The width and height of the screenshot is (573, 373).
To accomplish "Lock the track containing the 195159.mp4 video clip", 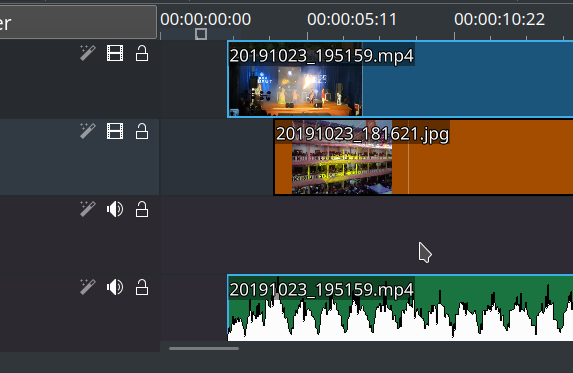I will click(142, 53).
